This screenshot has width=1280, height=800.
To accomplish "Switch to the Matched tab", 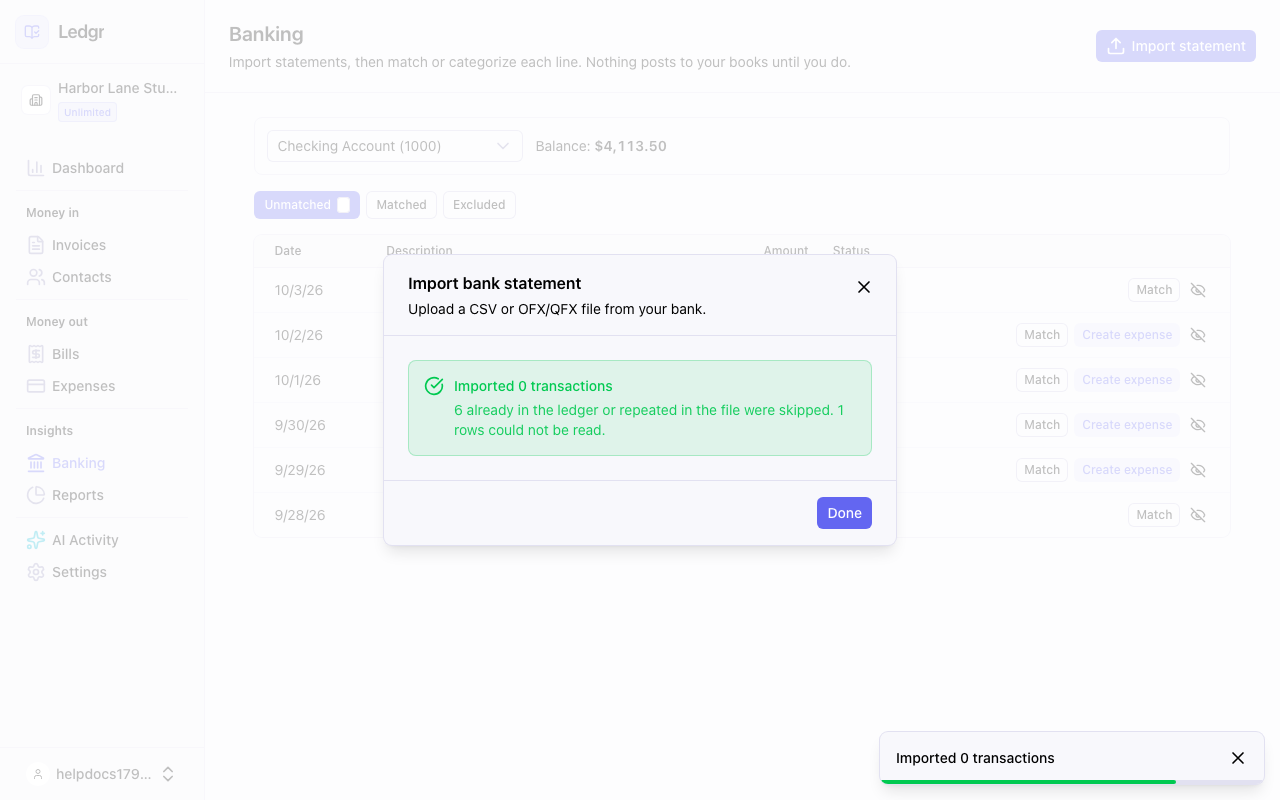I will pyautogui.click(x=401, y=205).
